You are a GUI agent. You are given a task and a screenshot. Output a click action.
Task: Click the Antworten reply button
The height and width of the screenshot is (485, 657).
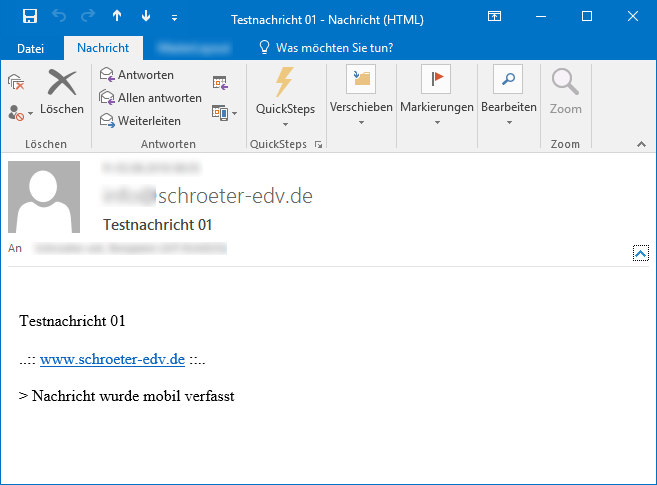pyautogui.click(x=136, y=75)
